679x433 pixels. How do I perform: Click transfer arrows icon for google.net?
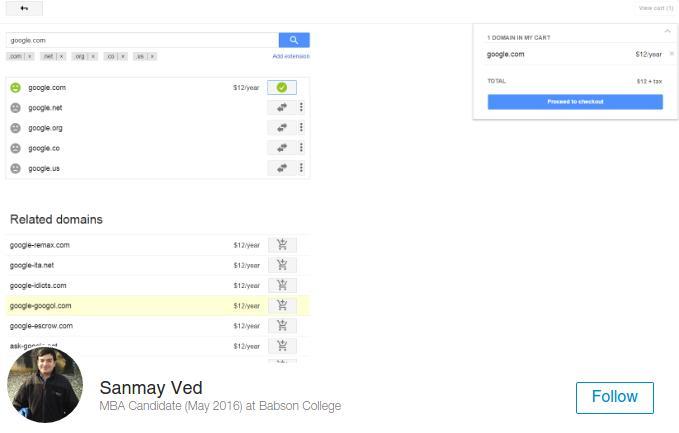(282, 108)
